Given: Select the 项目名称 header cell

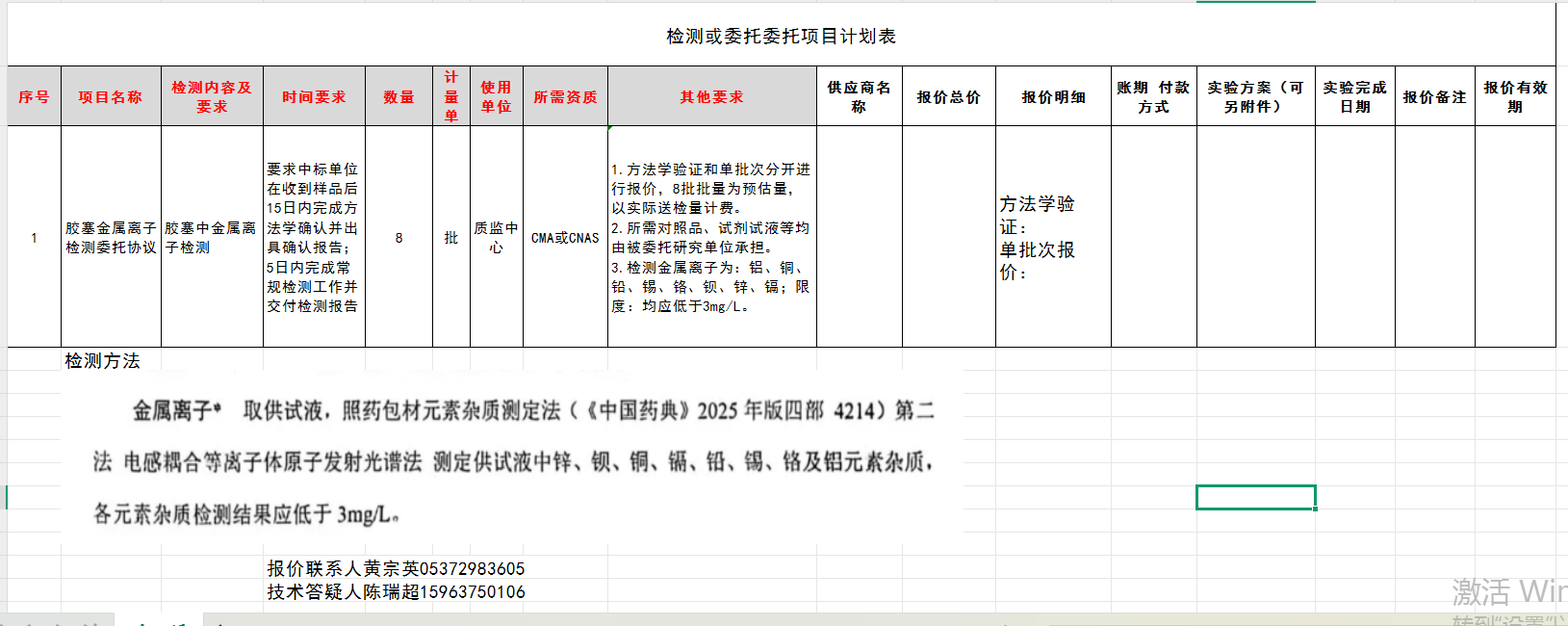Looking at the screenshot, I should point(111,97).
